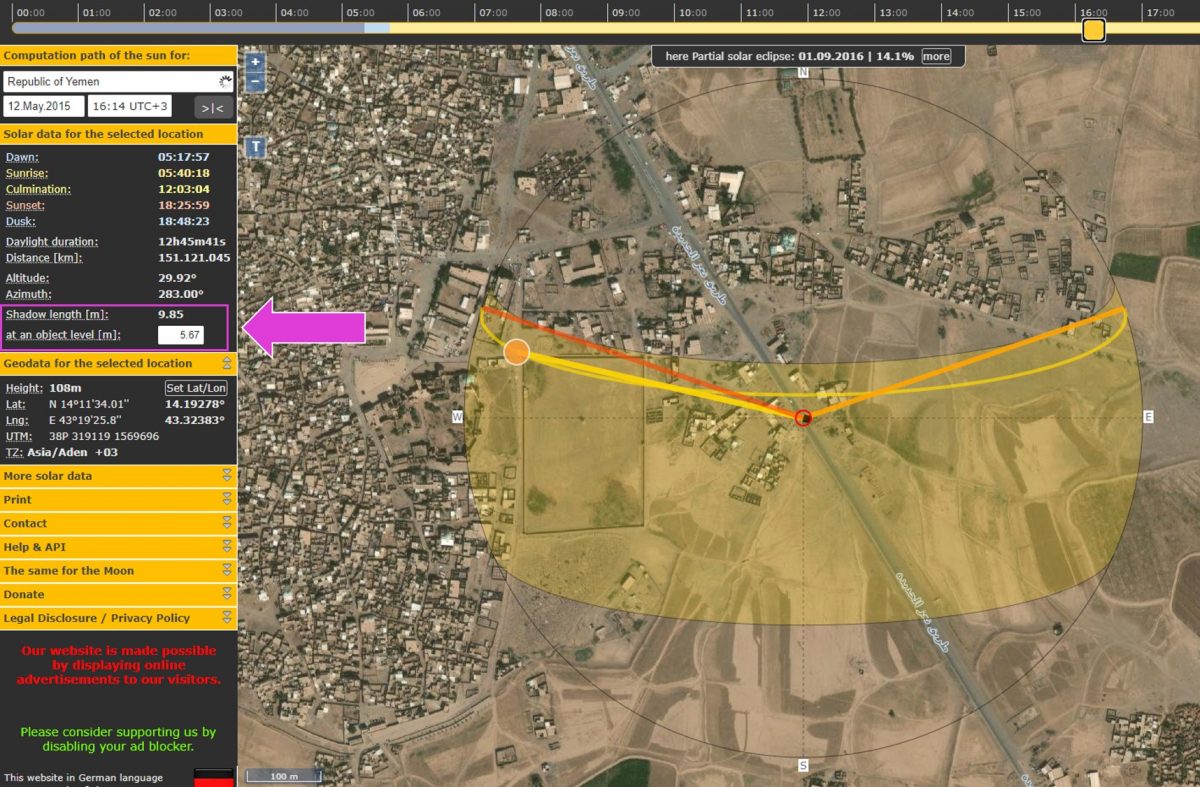Click the loading spinner in location search box
This screenshot has width=1200, height=787.
226,82
